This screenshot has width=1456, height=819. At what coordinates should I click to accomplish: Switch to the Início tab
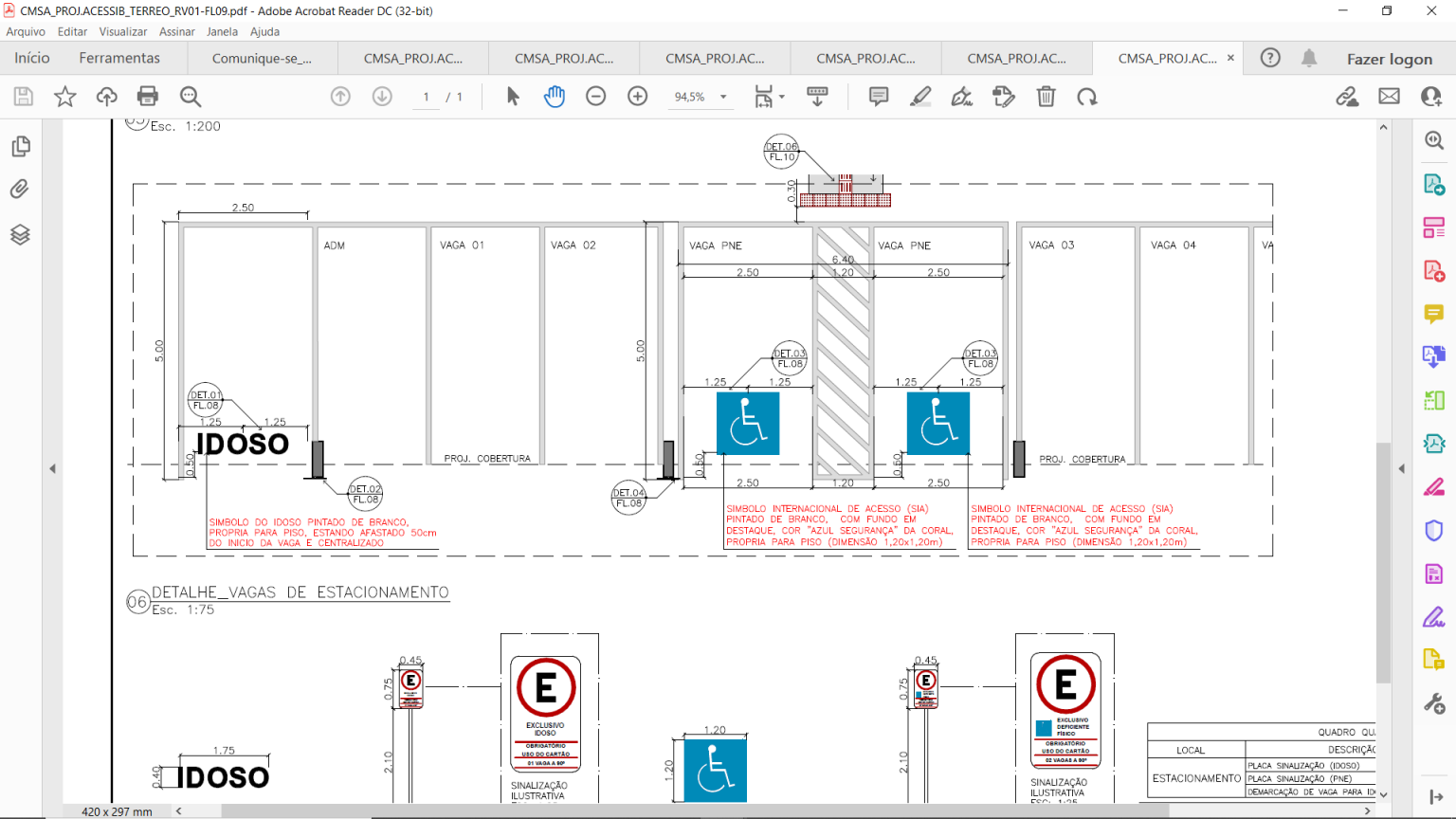pyautogui.click(x=32, y=58)
